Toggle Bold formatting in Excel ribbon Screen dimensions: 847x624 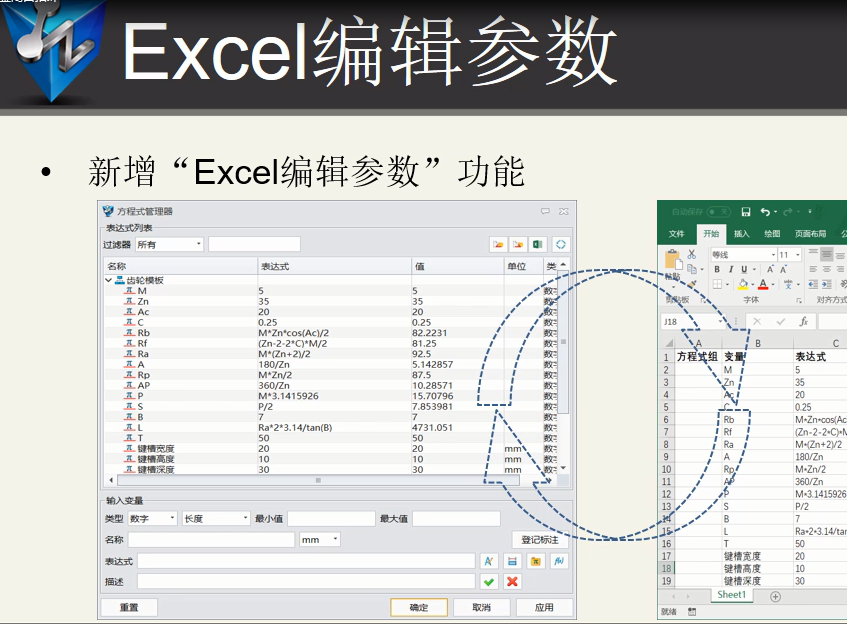pos(716,270)
